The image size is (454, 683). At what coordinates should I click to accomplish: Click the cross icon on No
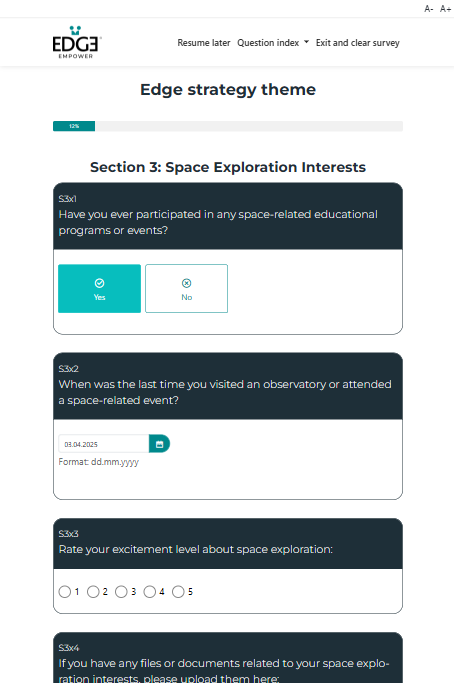[186, 283]
